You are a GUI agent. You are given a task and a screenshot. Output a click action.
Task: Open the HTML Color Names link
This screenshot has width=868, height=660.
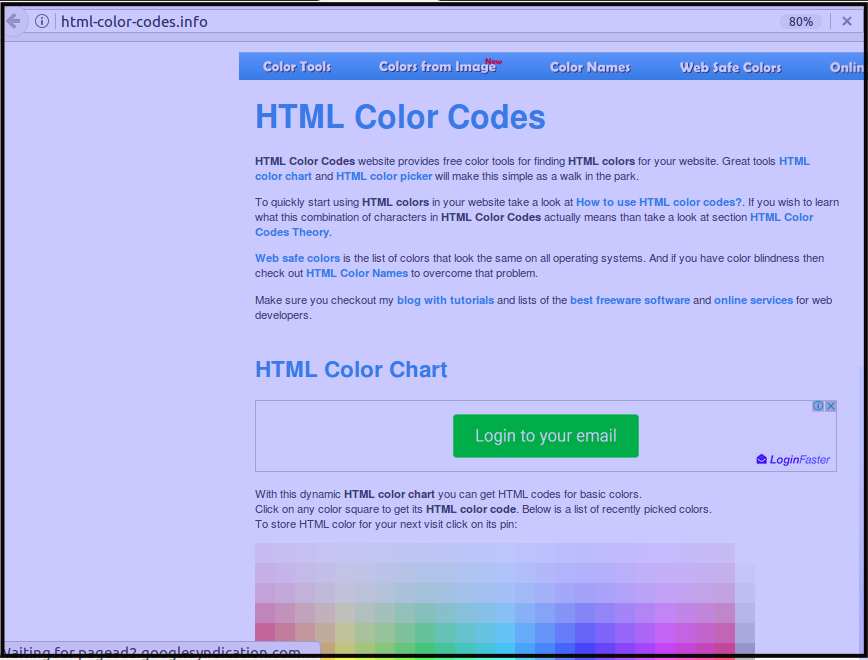(357, 273)
